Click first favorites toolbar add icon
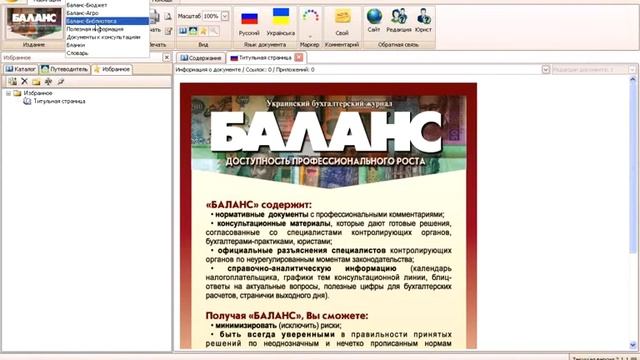Image resolution: width=640 pixels, height=360 pixels. click(13, 82)
